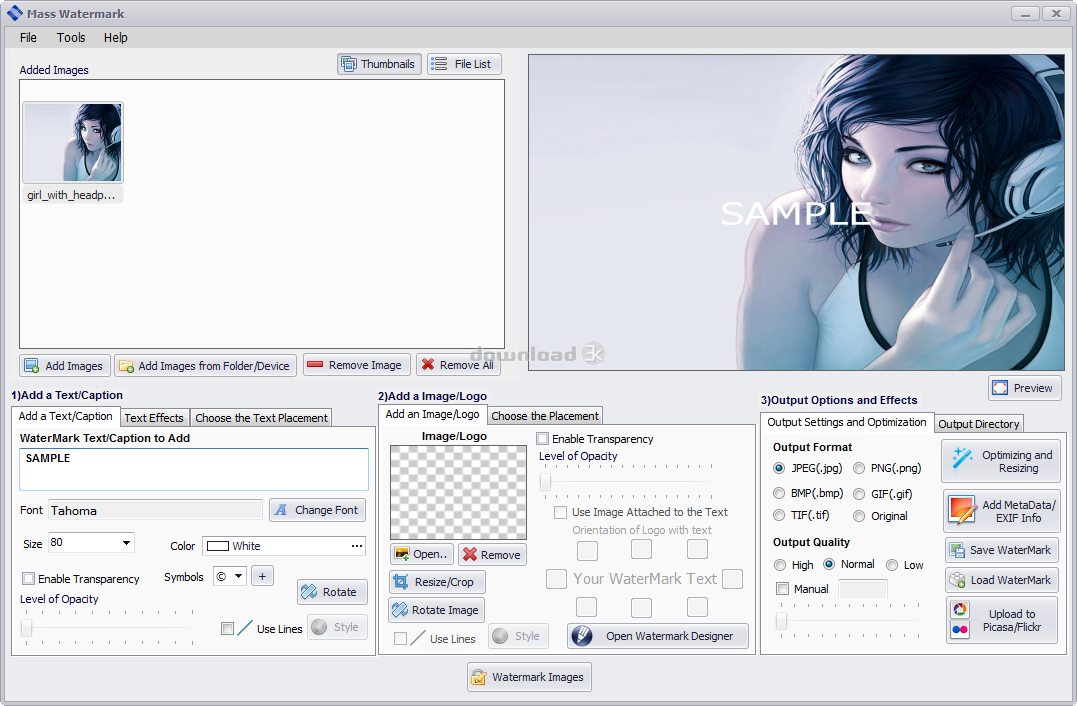Click the Upload to Picasa/Flickr icon
Image resolution: width=1077 pixels, height=706 pixels.
960,619
